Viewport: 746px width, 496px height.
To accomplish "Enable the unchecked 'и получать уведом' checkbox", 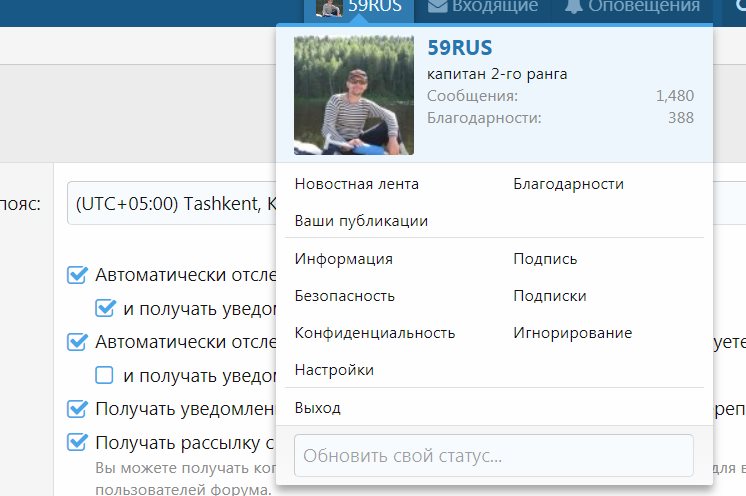I will [x=105, y=376].
